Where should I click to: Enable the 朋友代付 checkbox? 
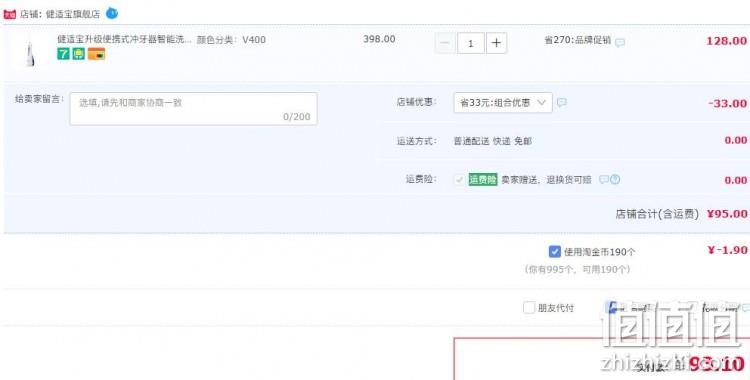[x=529, y=307]
